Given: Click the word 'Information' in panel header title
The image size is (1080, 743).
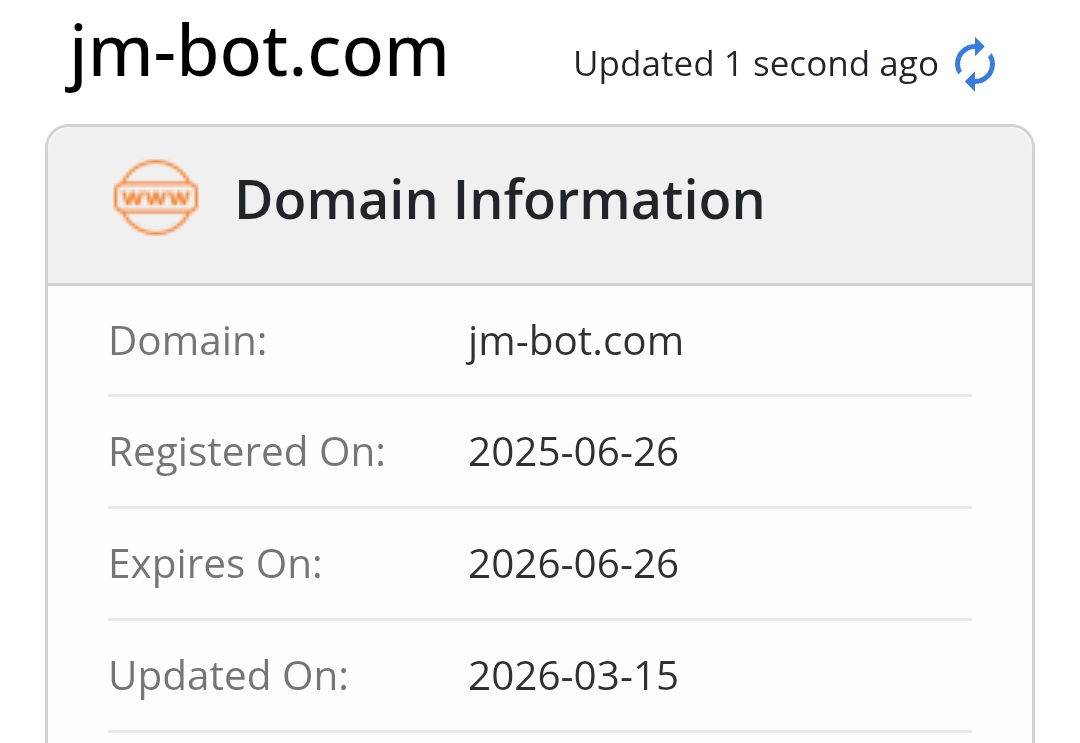Looking at the screenshot, I should pyautogui.click(x=609, y=200).
